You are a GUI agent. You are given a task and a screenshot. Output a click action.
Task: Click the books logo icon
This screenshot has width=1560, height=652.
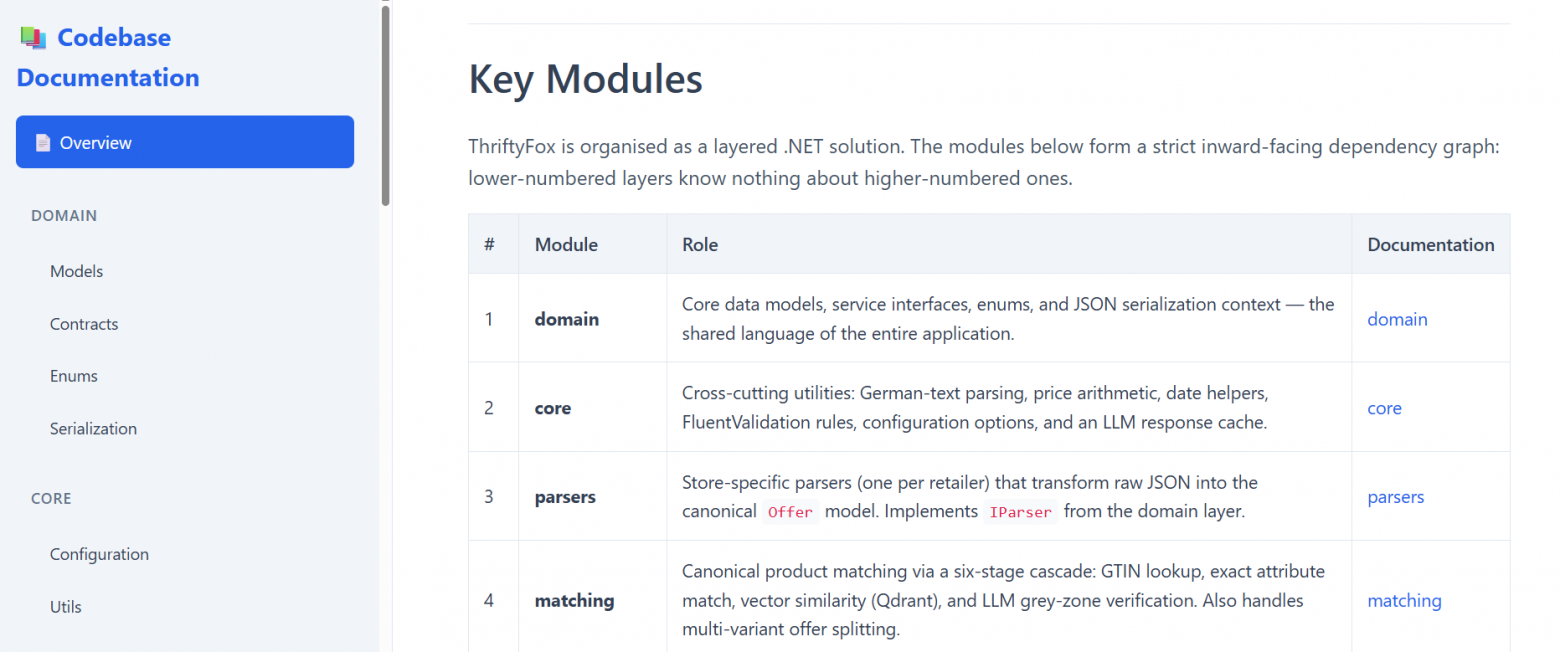(33, 38)
